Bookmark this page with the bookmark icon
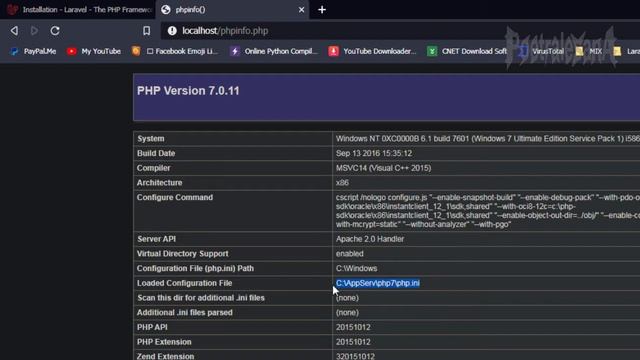 click(x=147, y=31)
